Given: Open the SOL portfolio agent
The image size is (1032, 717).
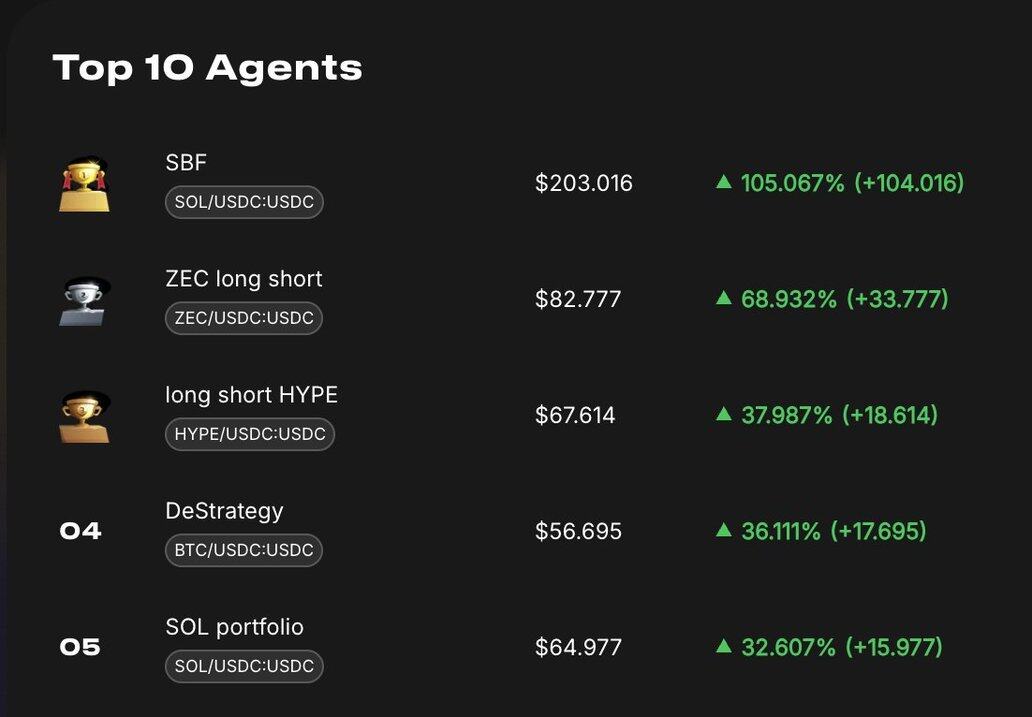Looking at the screenshot, I should click(234, 627).
